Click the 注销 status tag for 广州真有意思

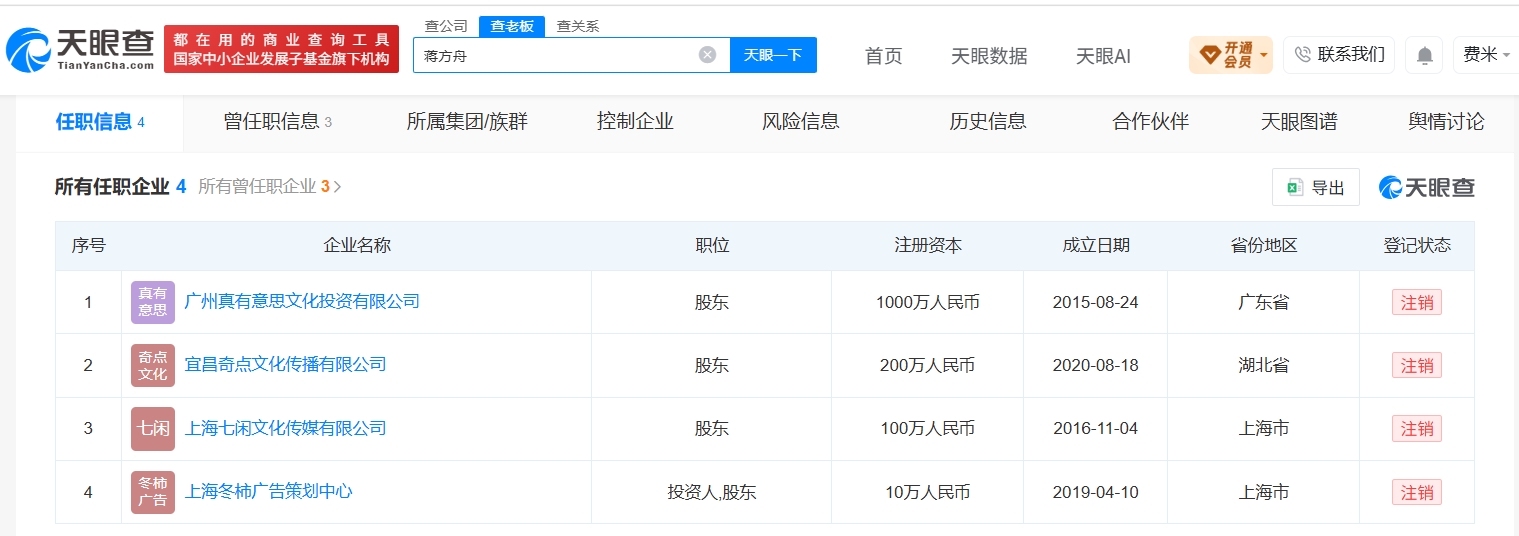(x=1417, y=302)
